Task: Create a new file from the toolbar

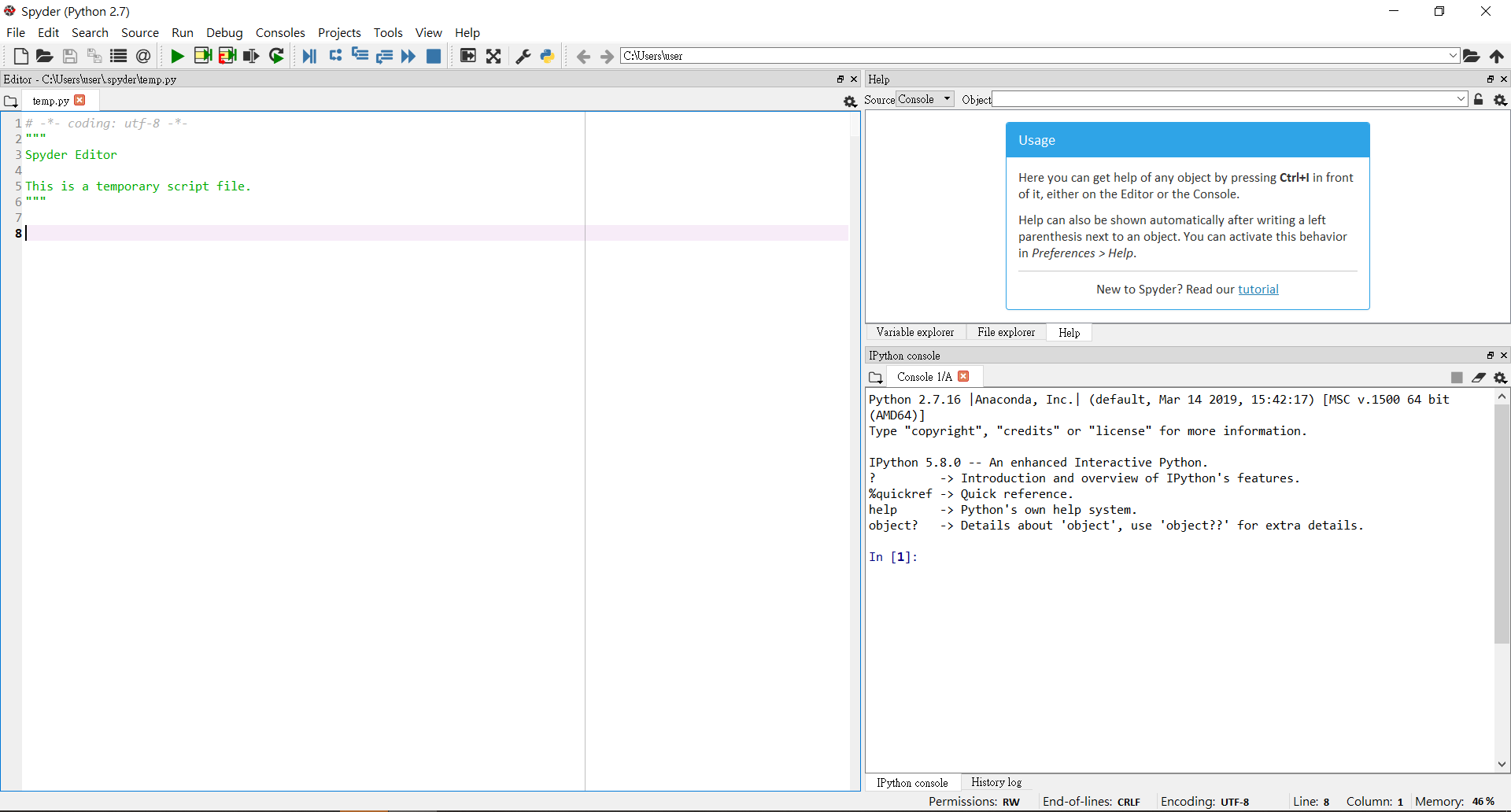Action: 21,56
